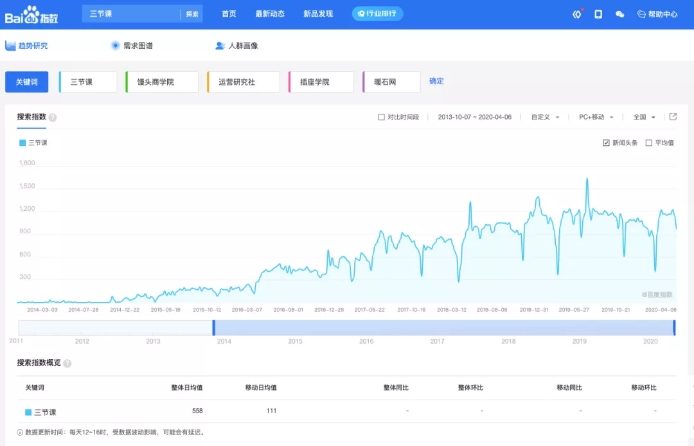Screen dimensions: 694x446
Task: Click the mobile device icon in header
Action: (598, 14)
